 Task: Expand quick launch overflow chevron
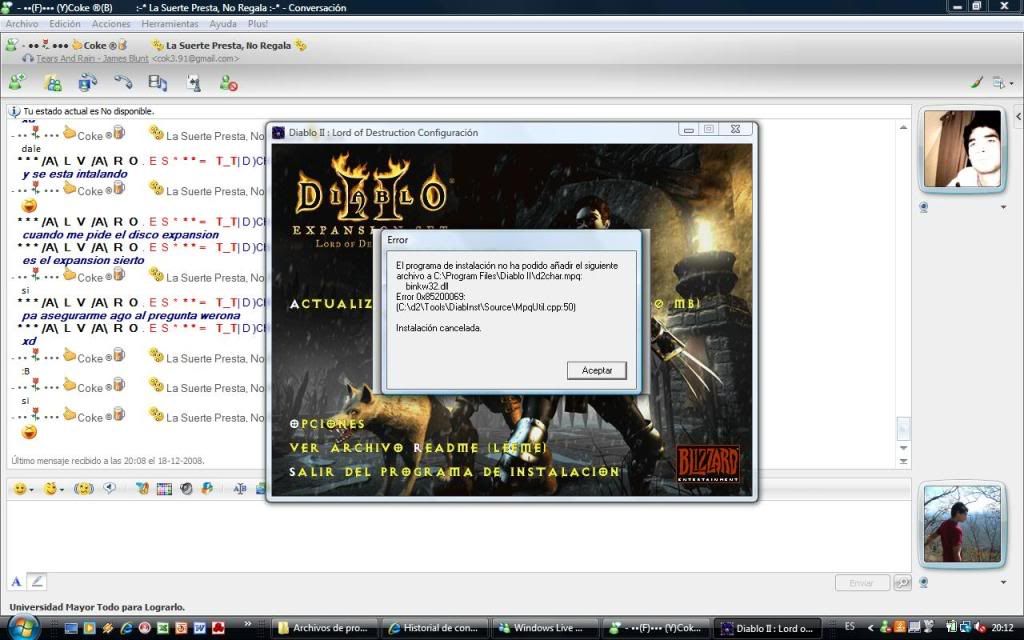[x=248, y=624]
